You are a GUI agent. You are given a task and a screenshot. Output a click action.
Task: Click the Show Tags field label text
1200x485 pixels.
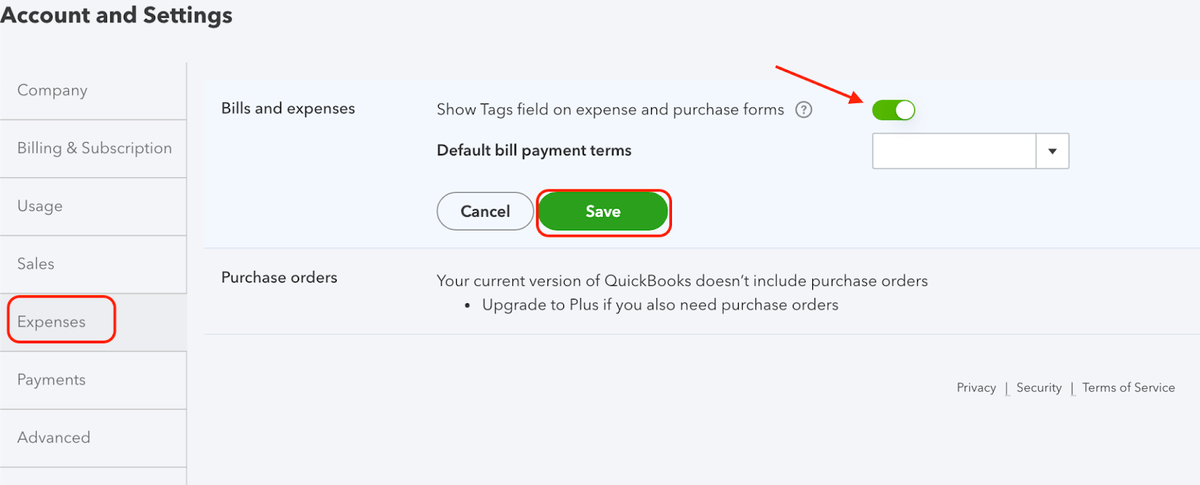tap(611, 110)
